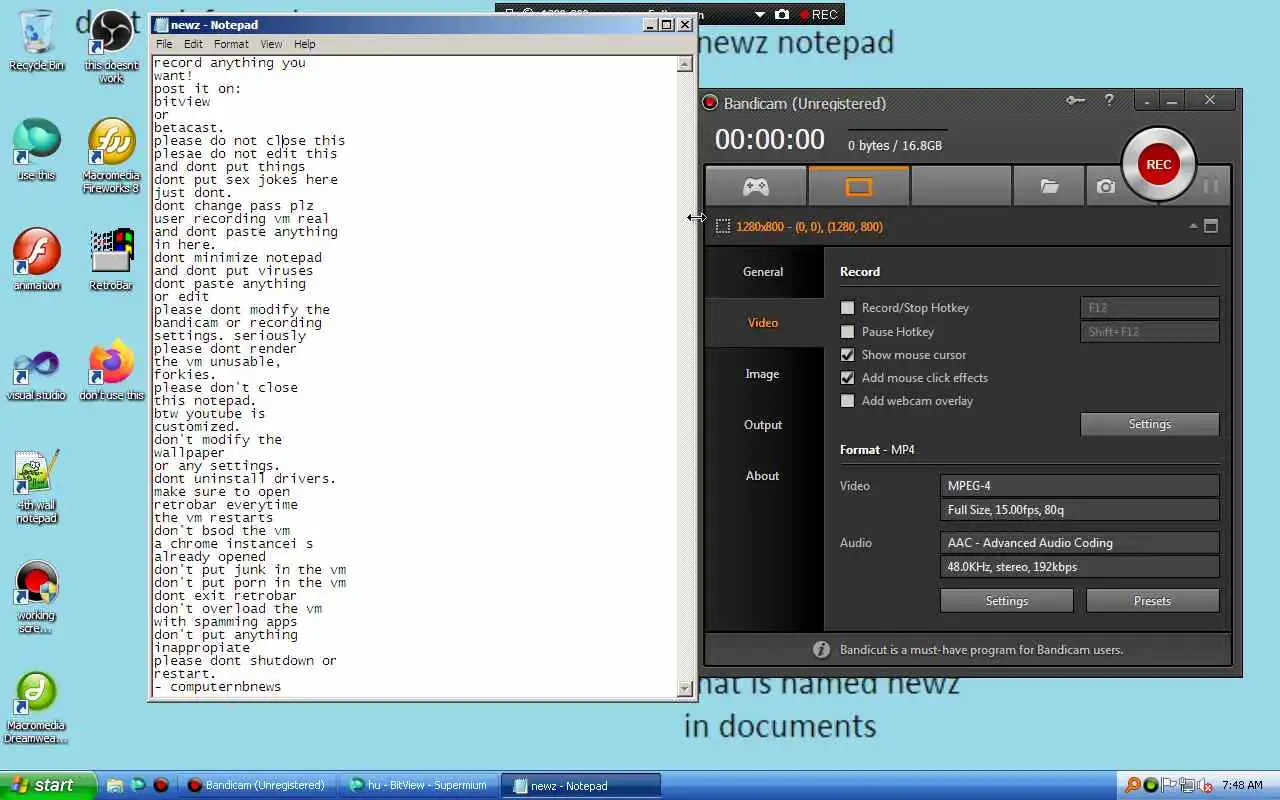Open Bandicam output folder icon
The height and width of the screenshot is (800, 1280).
click(x=1048, y=186)
